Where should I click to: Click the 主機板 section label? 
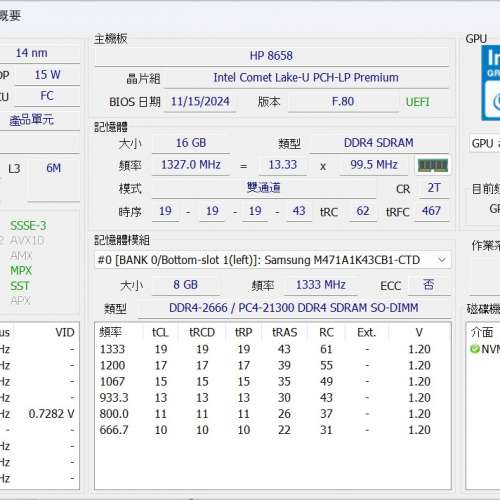coord(111,39)
